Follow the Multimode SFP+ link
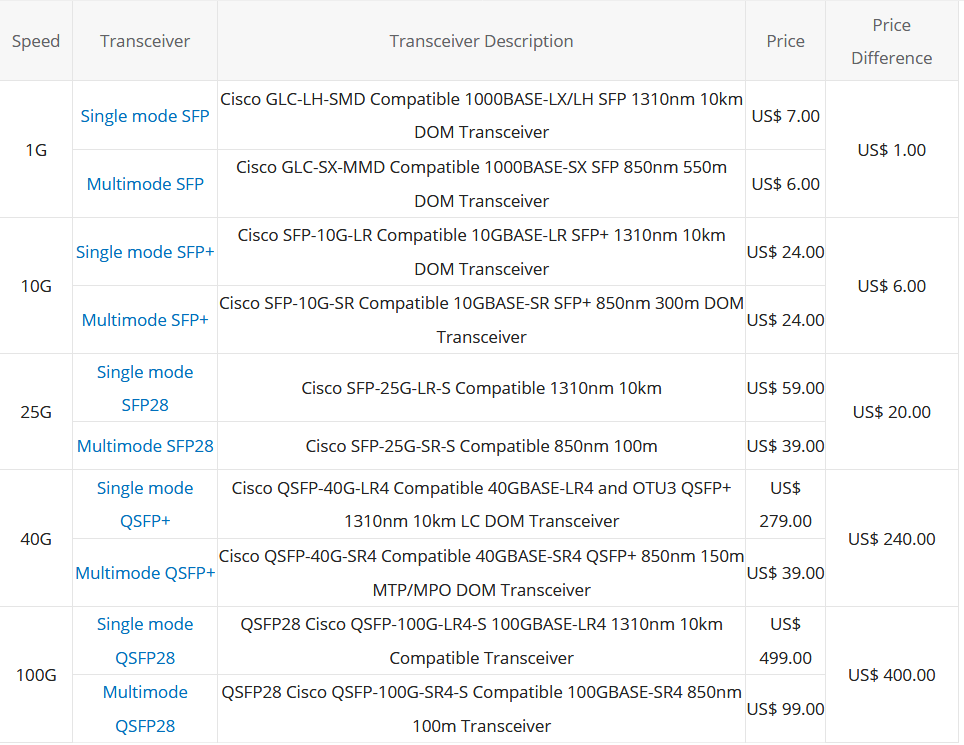 144,320
